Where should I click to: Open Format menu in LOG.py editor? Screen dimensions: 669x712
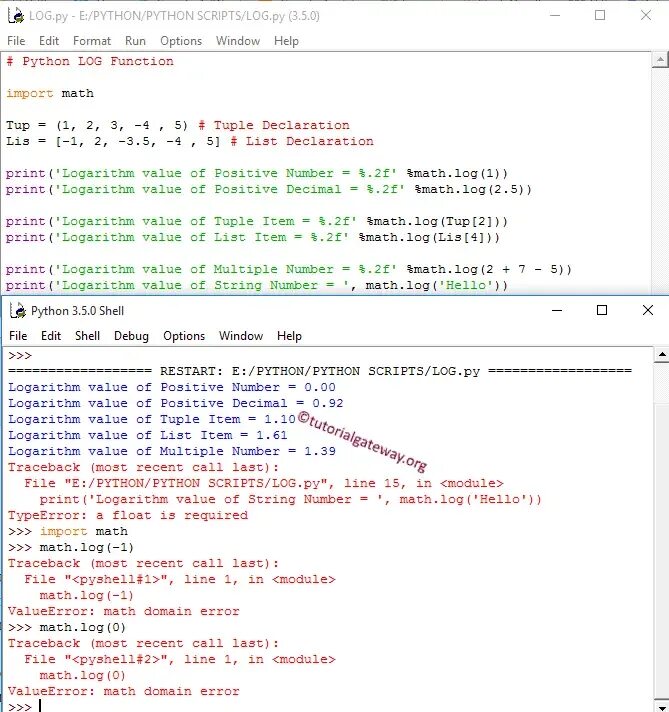click(x=92, y=41)
